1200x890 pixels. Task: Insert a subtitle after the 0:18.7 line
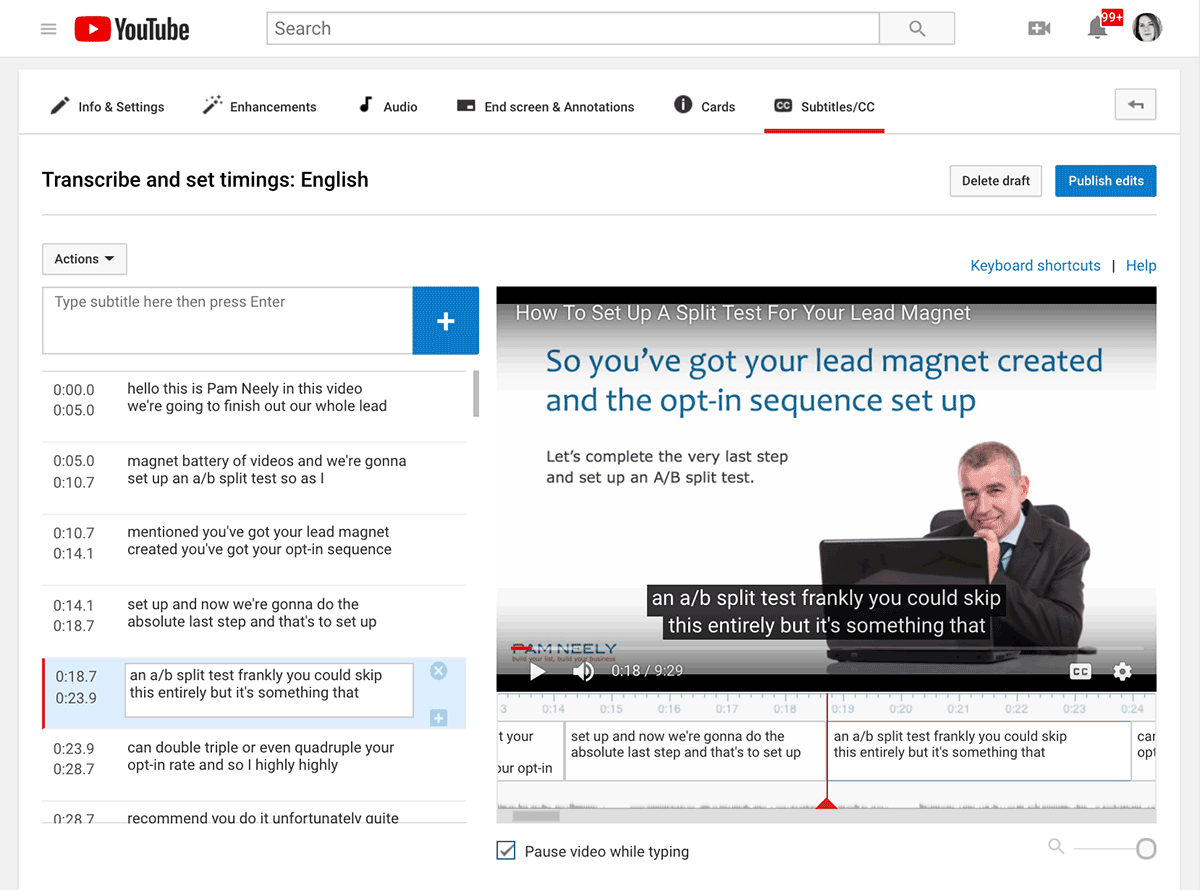[x=438, y=718]
